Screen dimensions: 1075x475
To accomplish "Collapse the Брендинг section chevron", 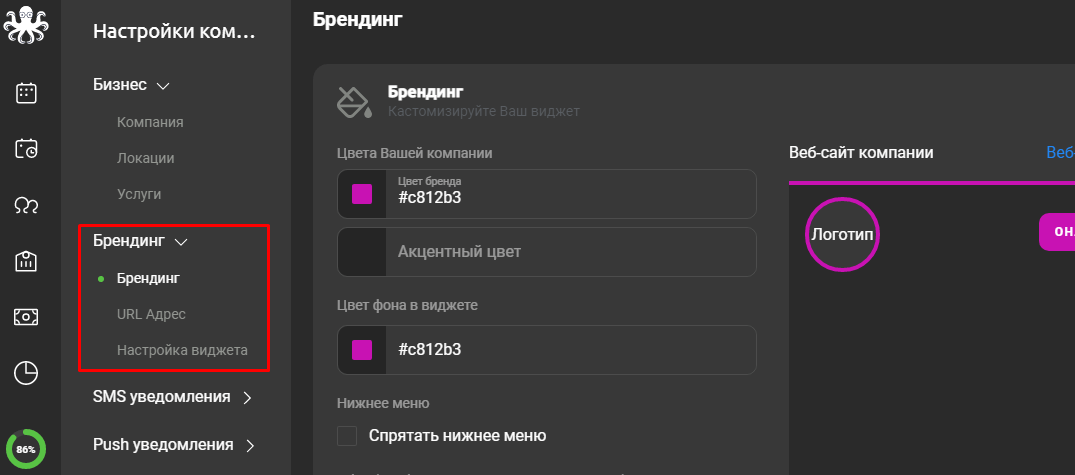I will tap(181, 241).
